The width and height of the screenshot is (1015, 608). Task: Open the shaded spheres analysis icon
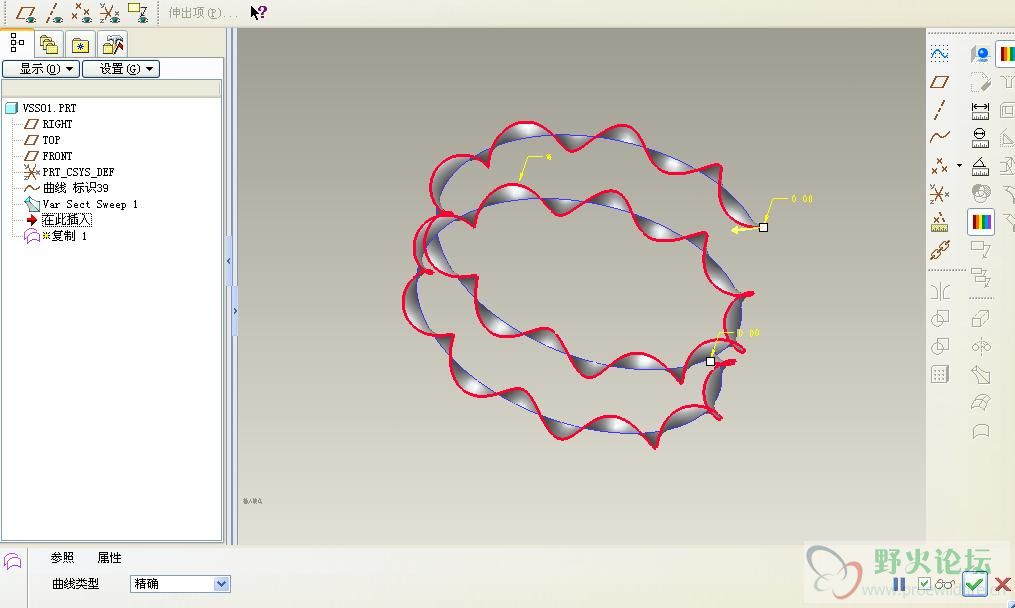click(981, 193)
